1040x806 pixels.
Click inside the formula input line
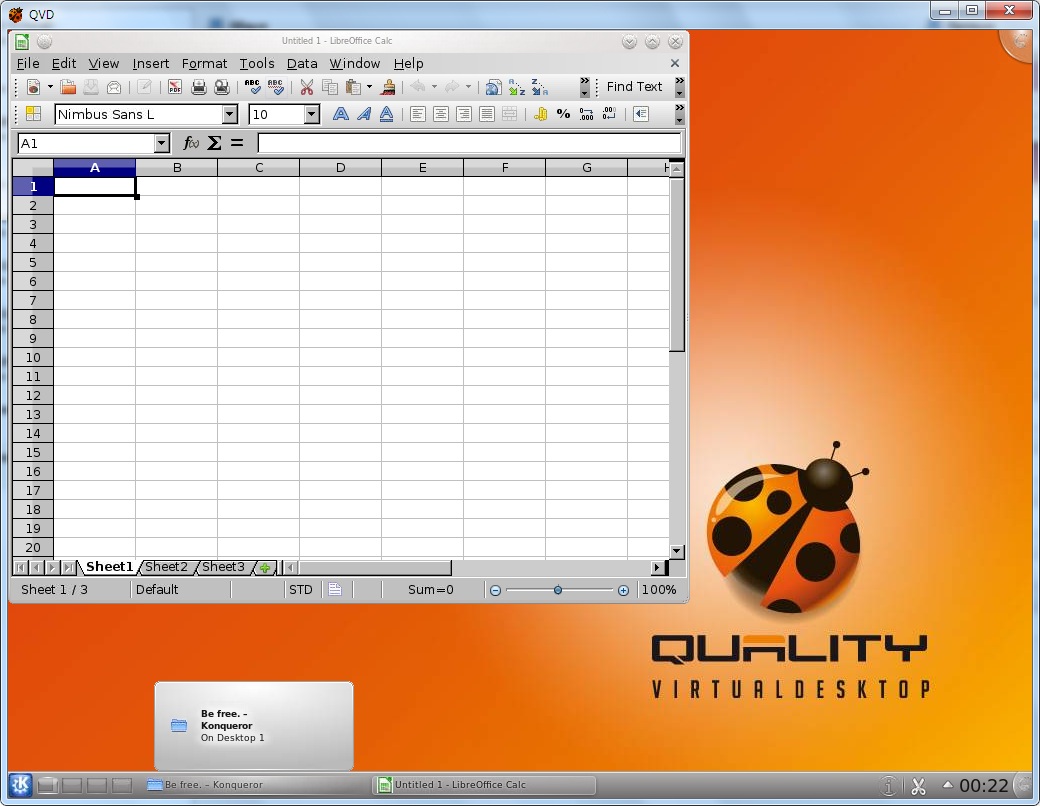click(468, 143)
